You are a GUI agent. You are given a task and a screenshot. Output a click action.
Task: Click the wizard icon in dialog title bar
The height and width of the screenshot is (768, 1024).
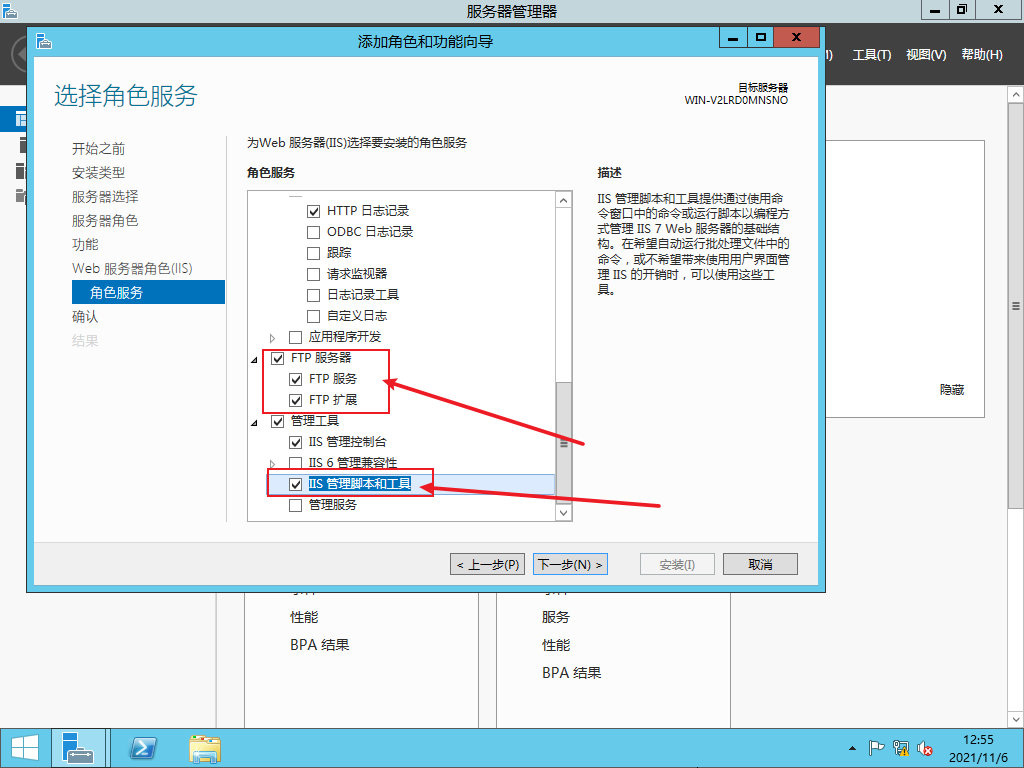(44, 41)
